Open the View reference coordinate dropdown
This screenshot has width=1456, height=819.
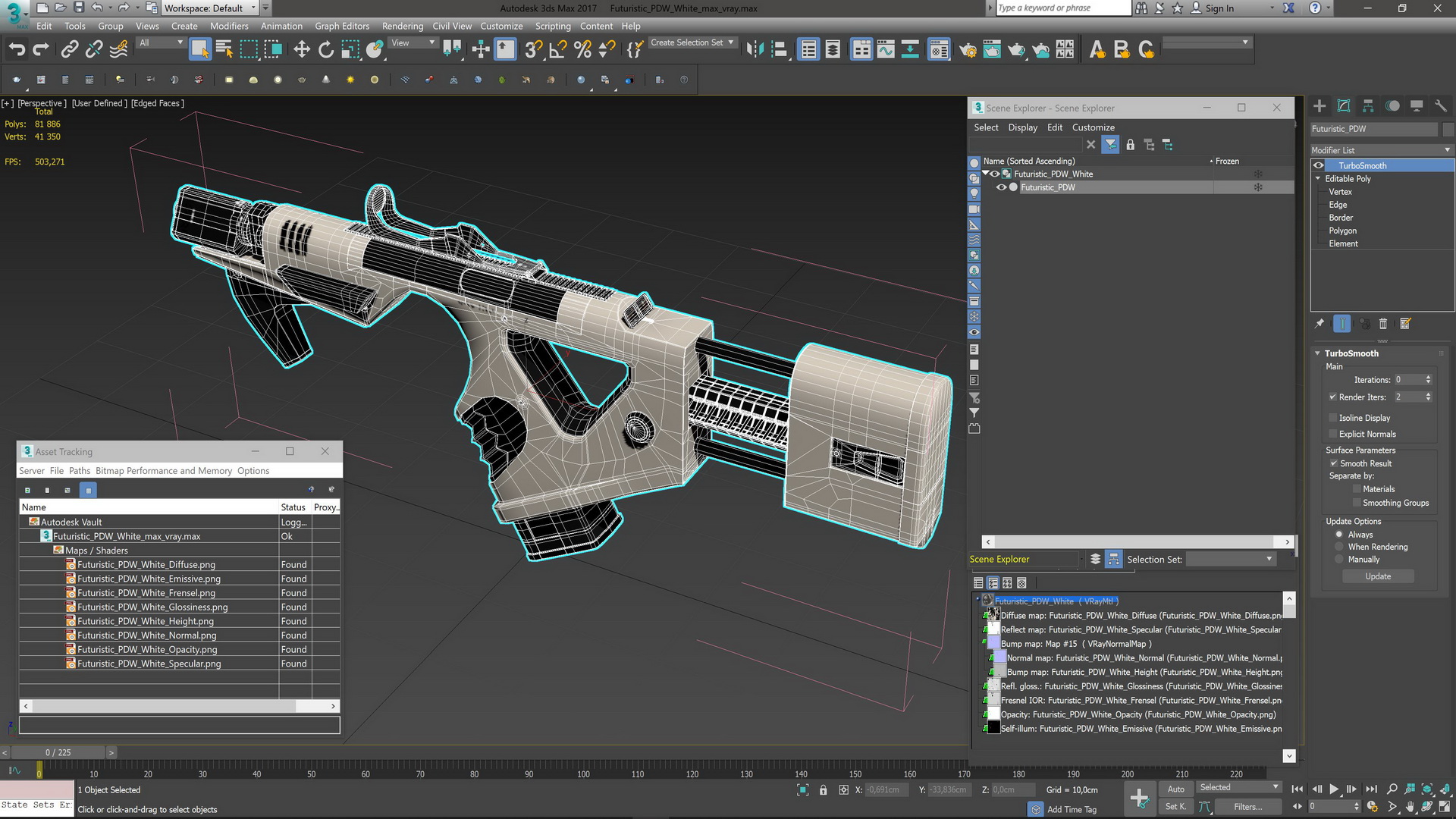coord(413,43)
